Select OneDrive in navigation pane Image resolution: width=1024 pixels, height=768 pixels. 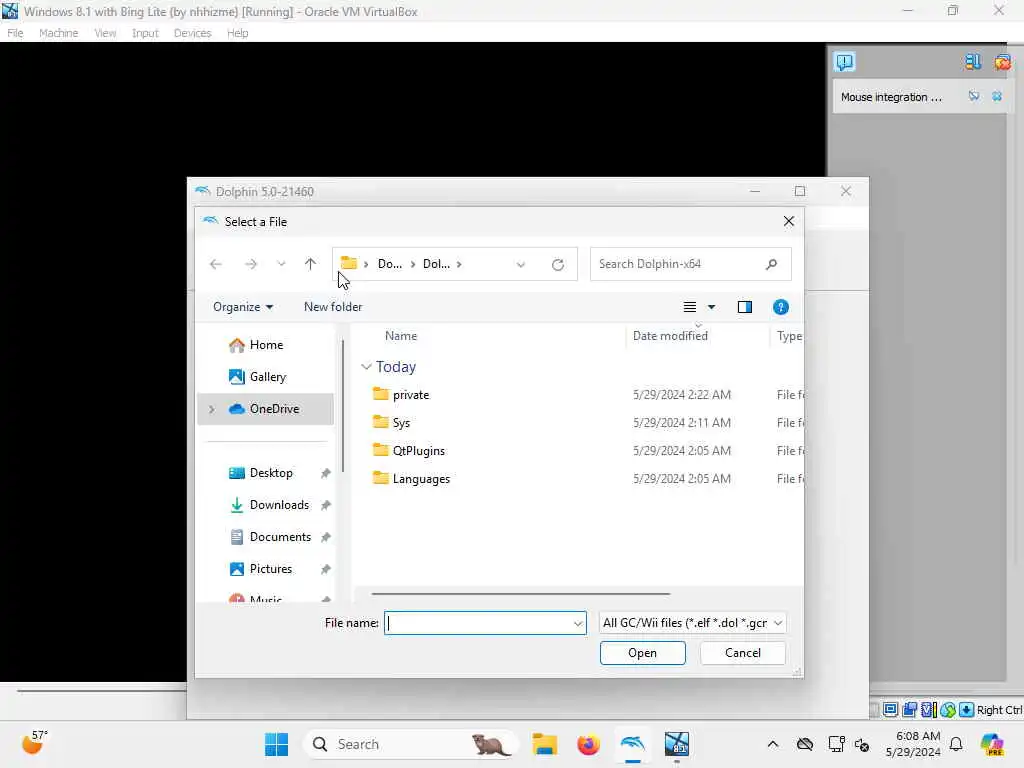coord(265,409)
